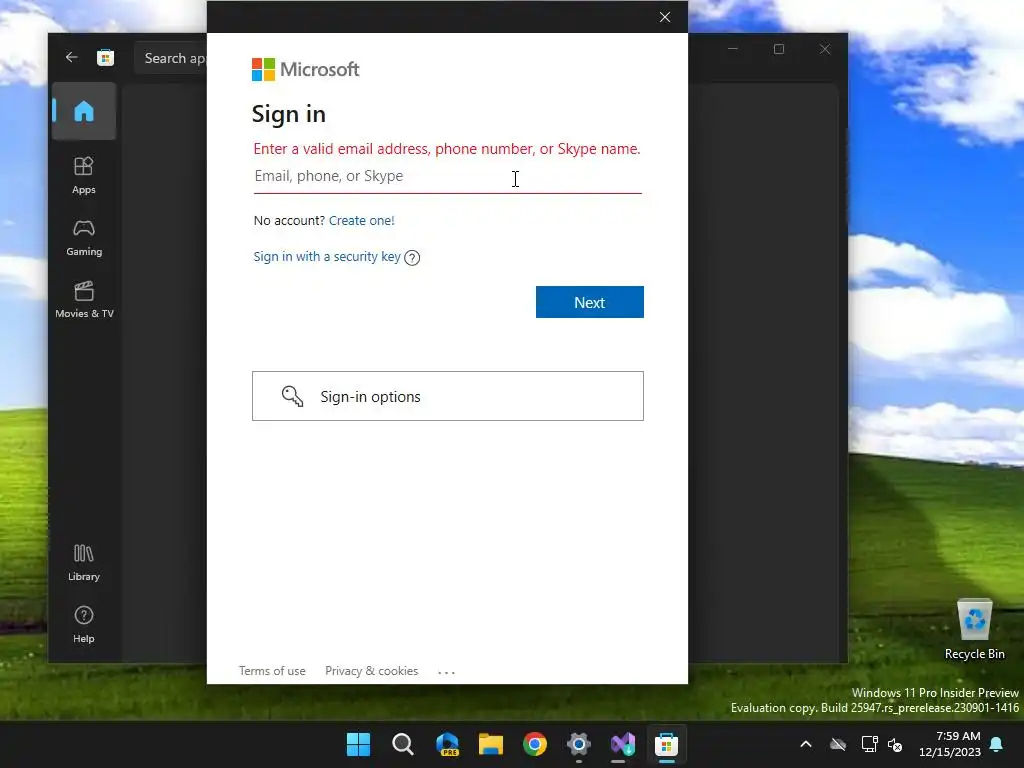This screenshot has height=768, width=1024.
Task: Click the Next button
Action: [x=589, y=302]
